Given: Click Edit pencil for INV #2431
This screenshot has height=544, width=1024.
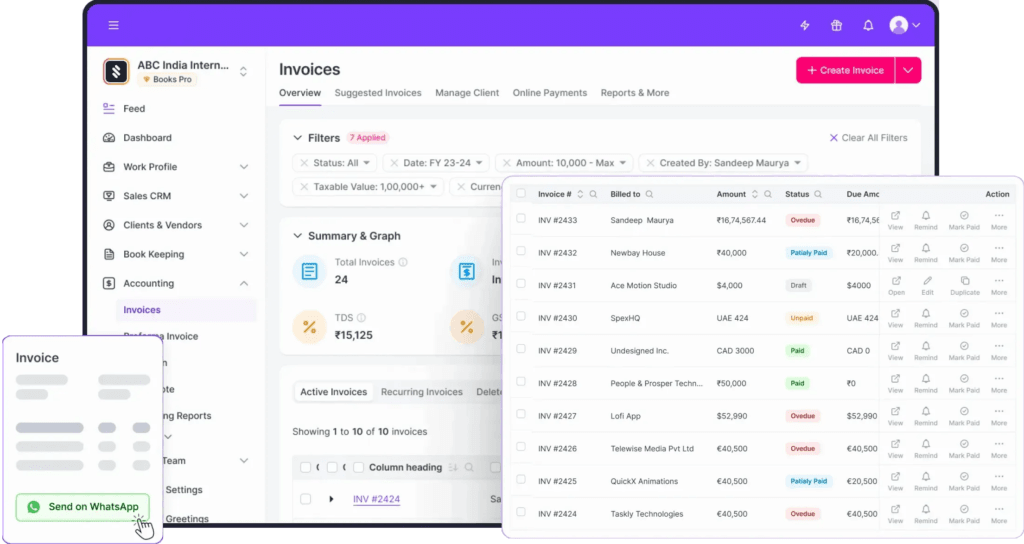Looking at the screenshot, I should [x=926, y=285].
